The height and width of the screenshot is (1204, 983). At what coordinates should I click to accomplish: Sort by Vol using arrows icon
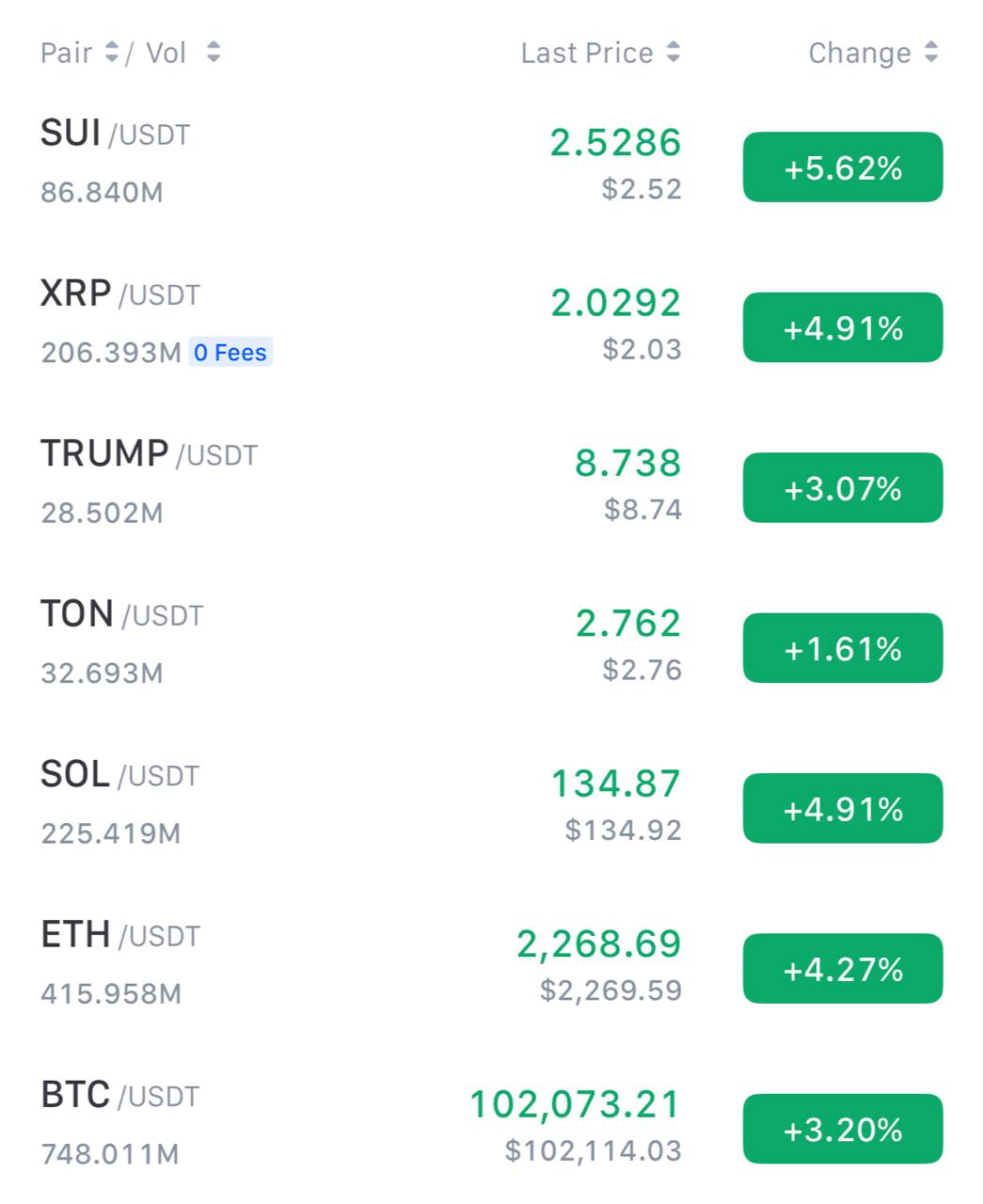(x=214, y=53)
